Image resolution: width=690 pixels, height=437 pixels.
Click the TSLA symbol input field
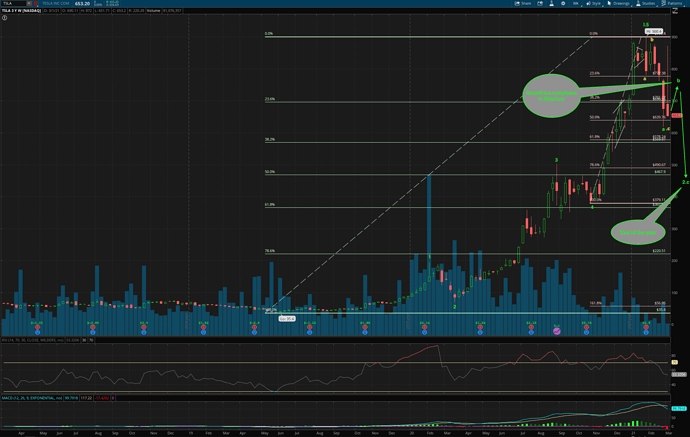tap(14, 3)
